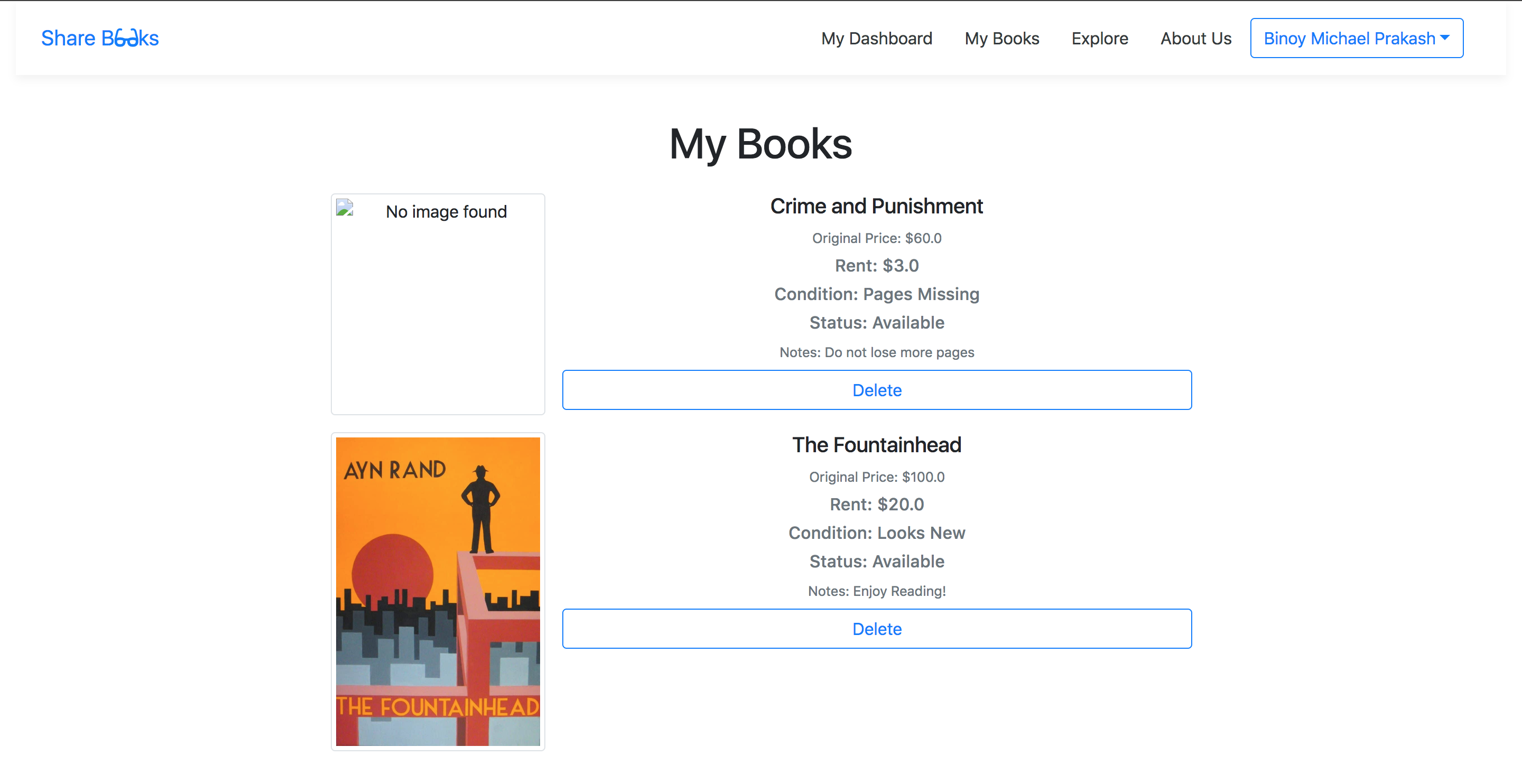Viewport: 1522px width, 784px height.
Task: Go to About Us
Action: 1195,38
